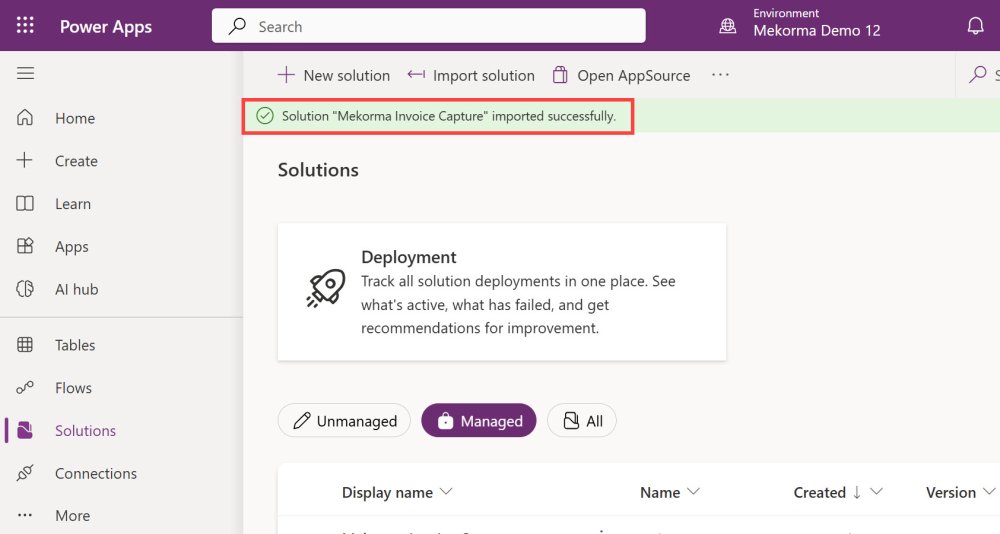Filter to Unmanaged solutions
Image resolution: width=1000 pixels, height=534 pixels.
pos(344,421)
